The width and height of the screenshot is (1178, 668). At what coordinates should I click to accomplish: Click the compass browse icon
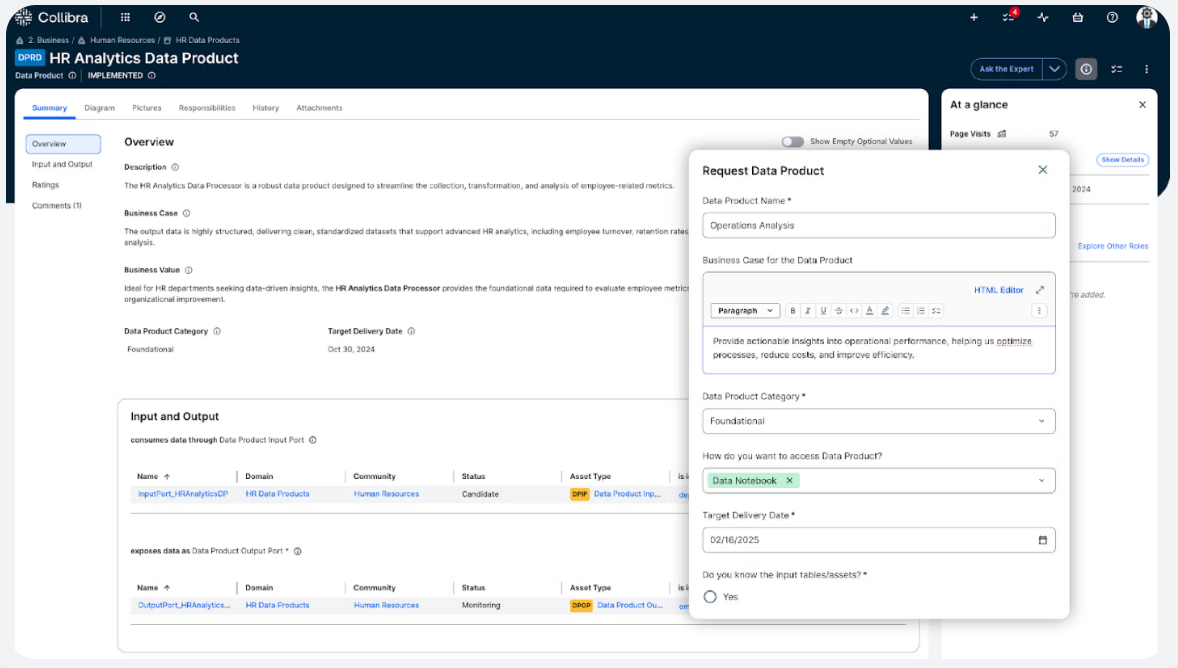(x=160, y=17)
